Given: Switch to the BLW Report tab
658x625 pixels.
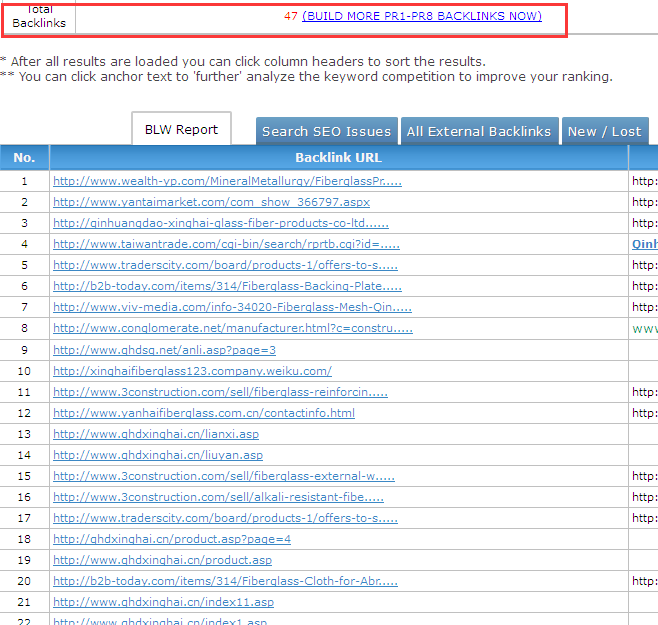Looking at the screenshot, I should tap(181, 130).
